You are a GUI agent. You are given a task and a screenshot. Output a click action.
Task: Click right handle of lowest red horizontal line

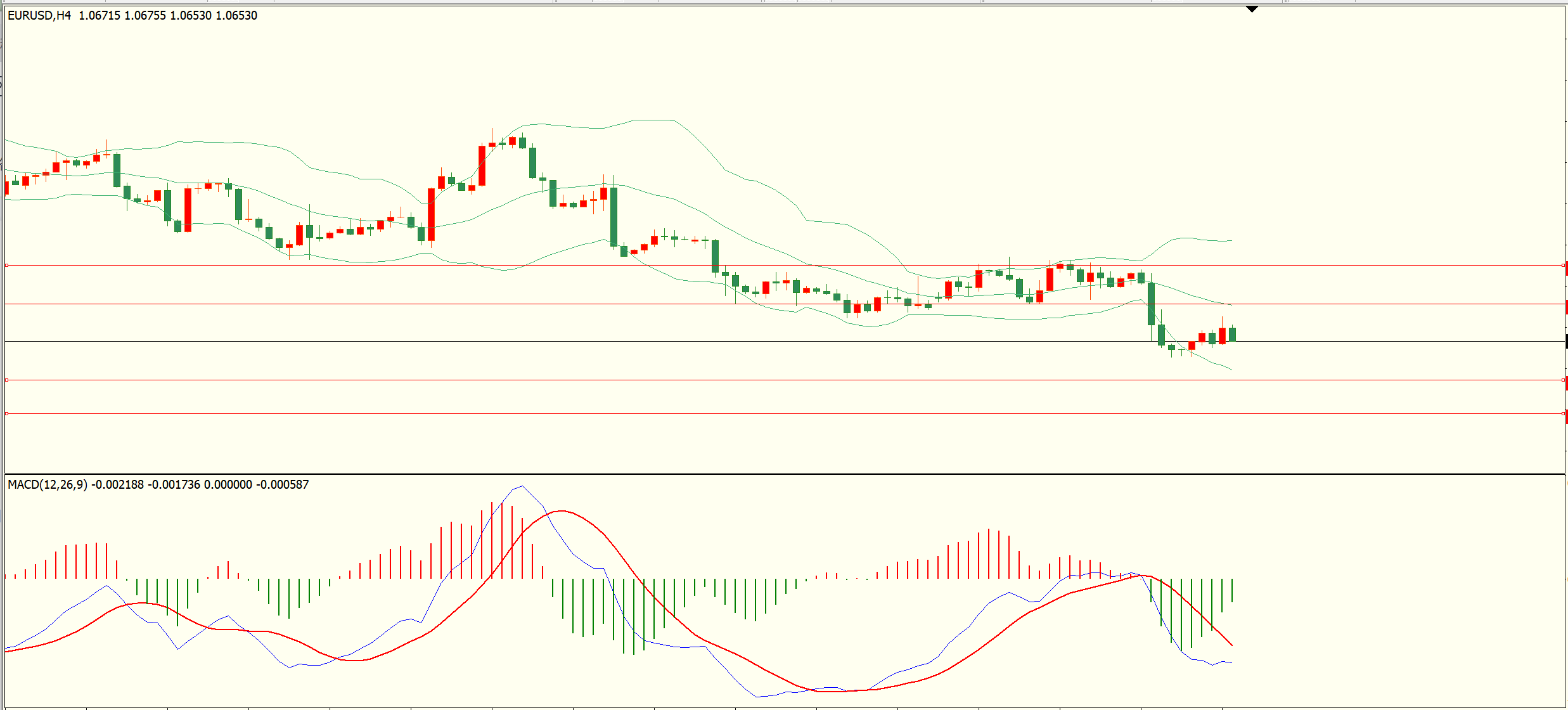coord(1563,413)
